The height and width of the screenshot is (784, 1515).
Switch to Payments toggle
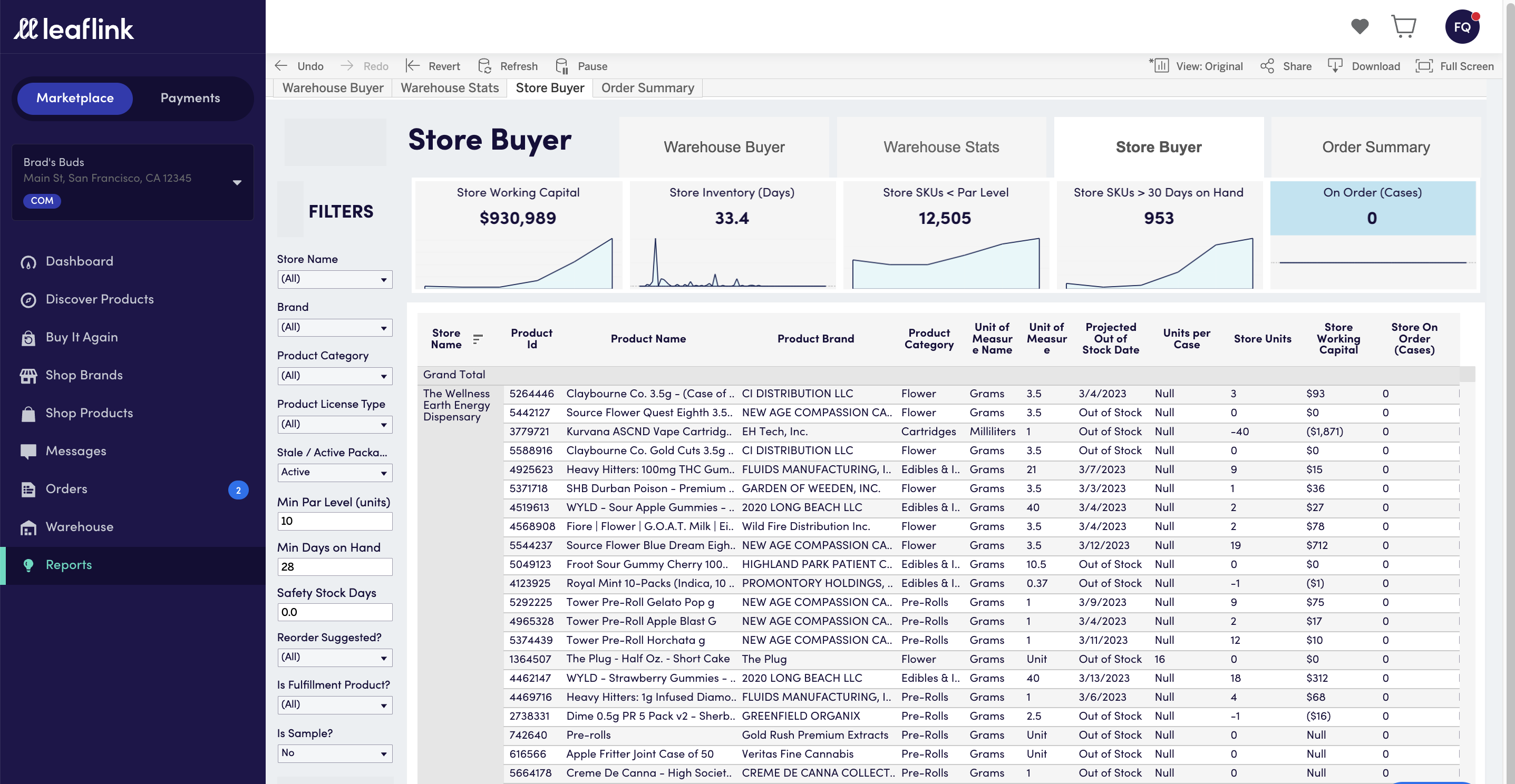(x=190, y=98)
